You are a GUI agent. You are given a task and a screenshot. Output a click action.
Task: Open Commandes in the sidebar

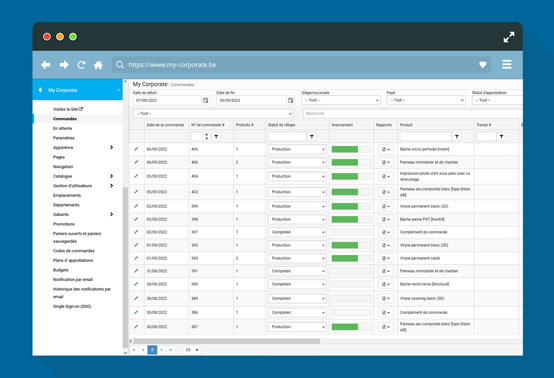pyautogui.click(x=65, y=119)
